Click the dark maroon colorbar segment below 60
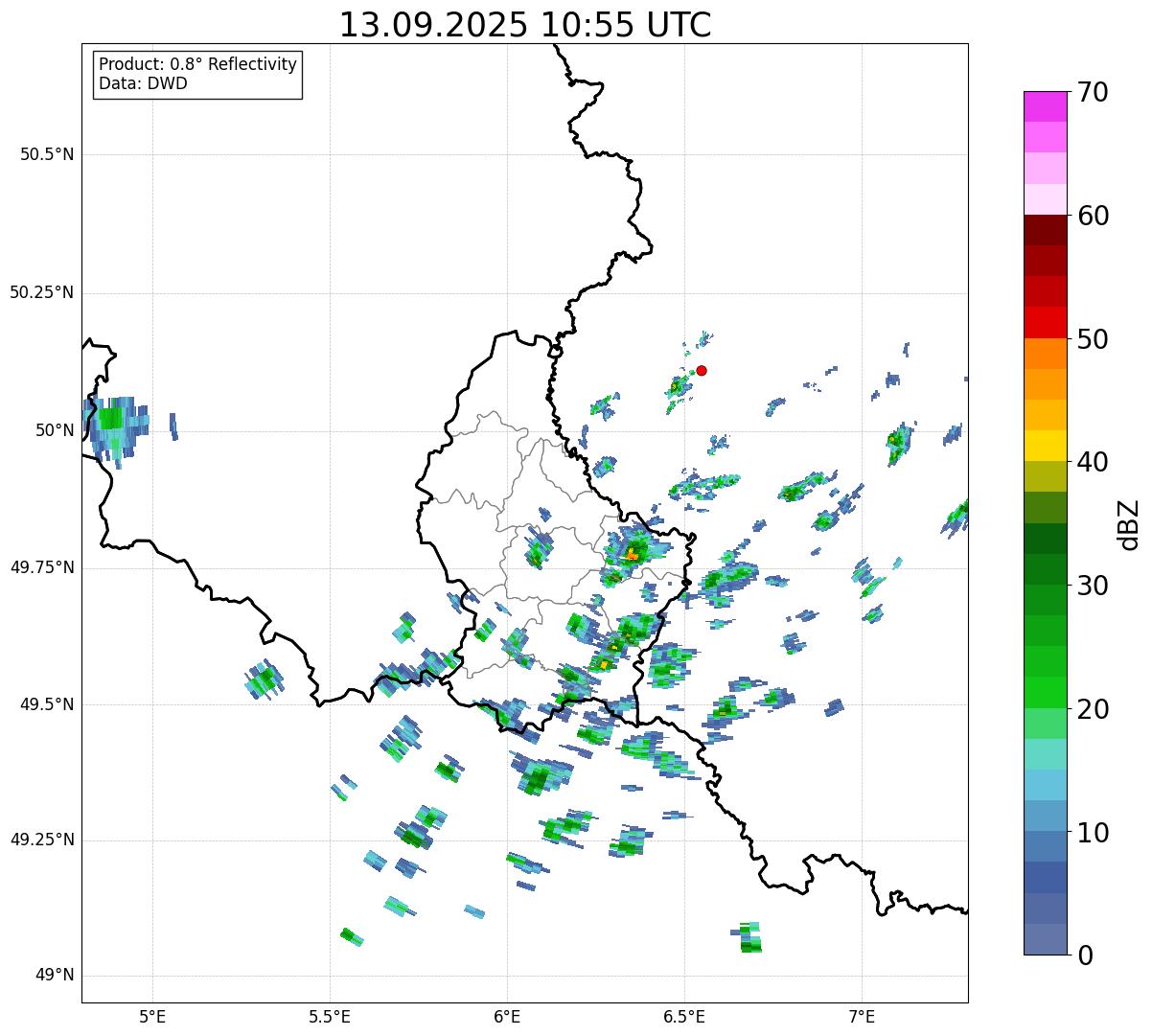1152x1036 pixels. point(1045,230)
